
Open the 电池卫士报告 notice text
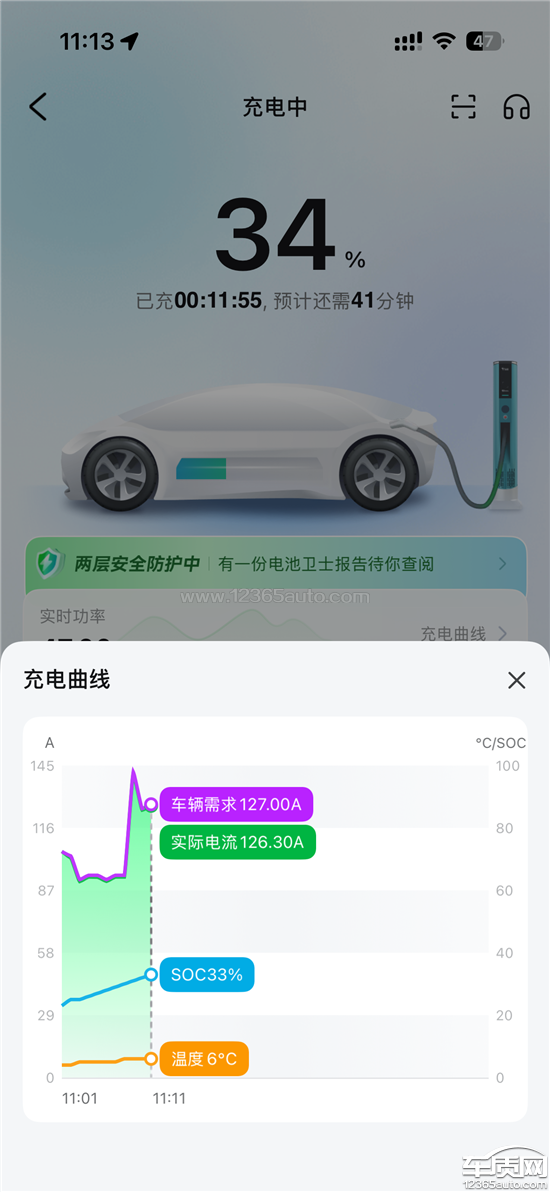(x=326, y=564)
